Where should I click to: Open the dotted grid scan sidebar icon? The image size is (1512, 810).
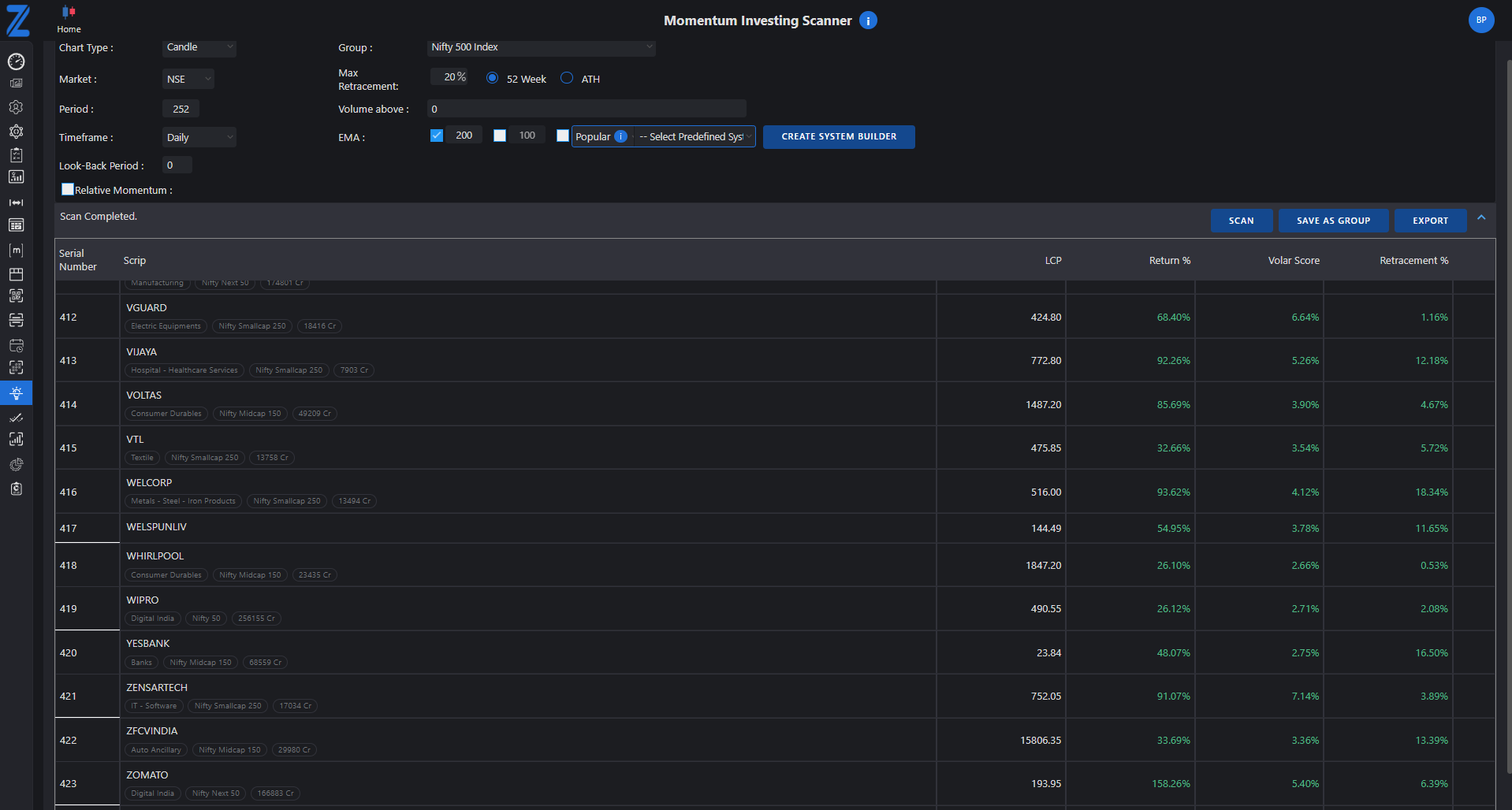(16, 367)
